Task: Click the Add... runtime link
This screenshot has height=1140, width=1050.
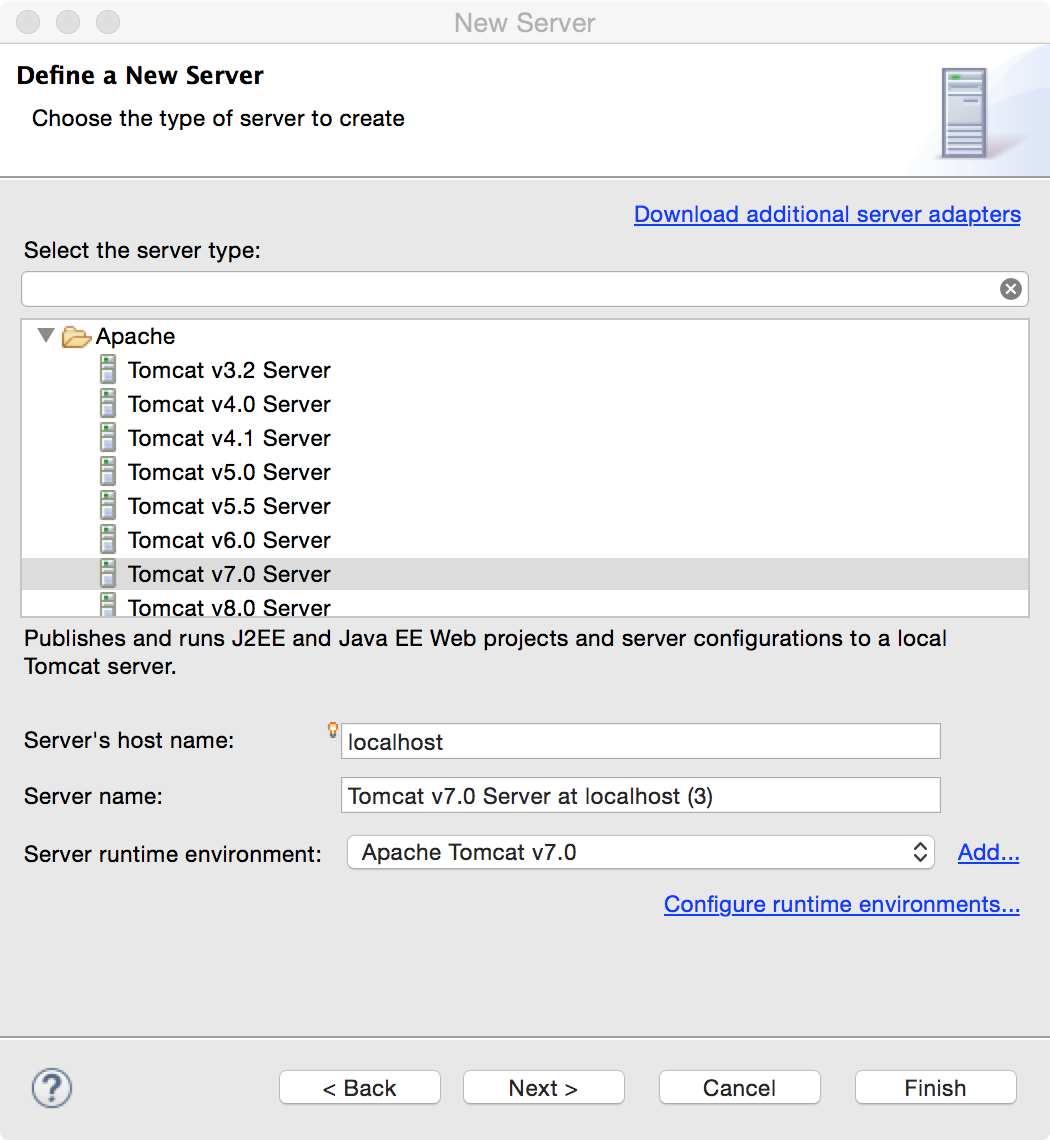Action: tap(988, 852)
